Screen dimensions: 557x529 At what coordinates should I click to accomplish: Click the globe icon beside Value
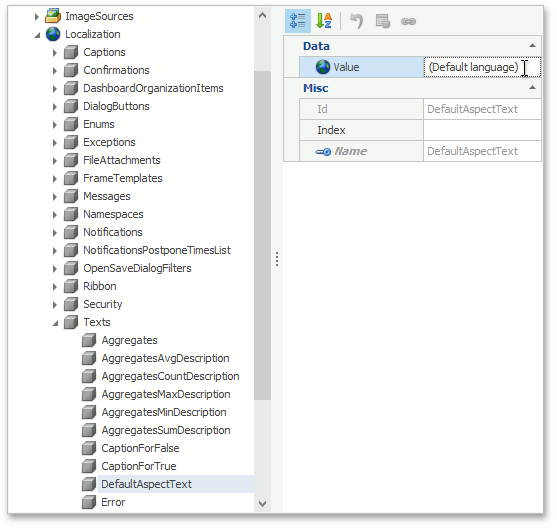pos(323,67)
